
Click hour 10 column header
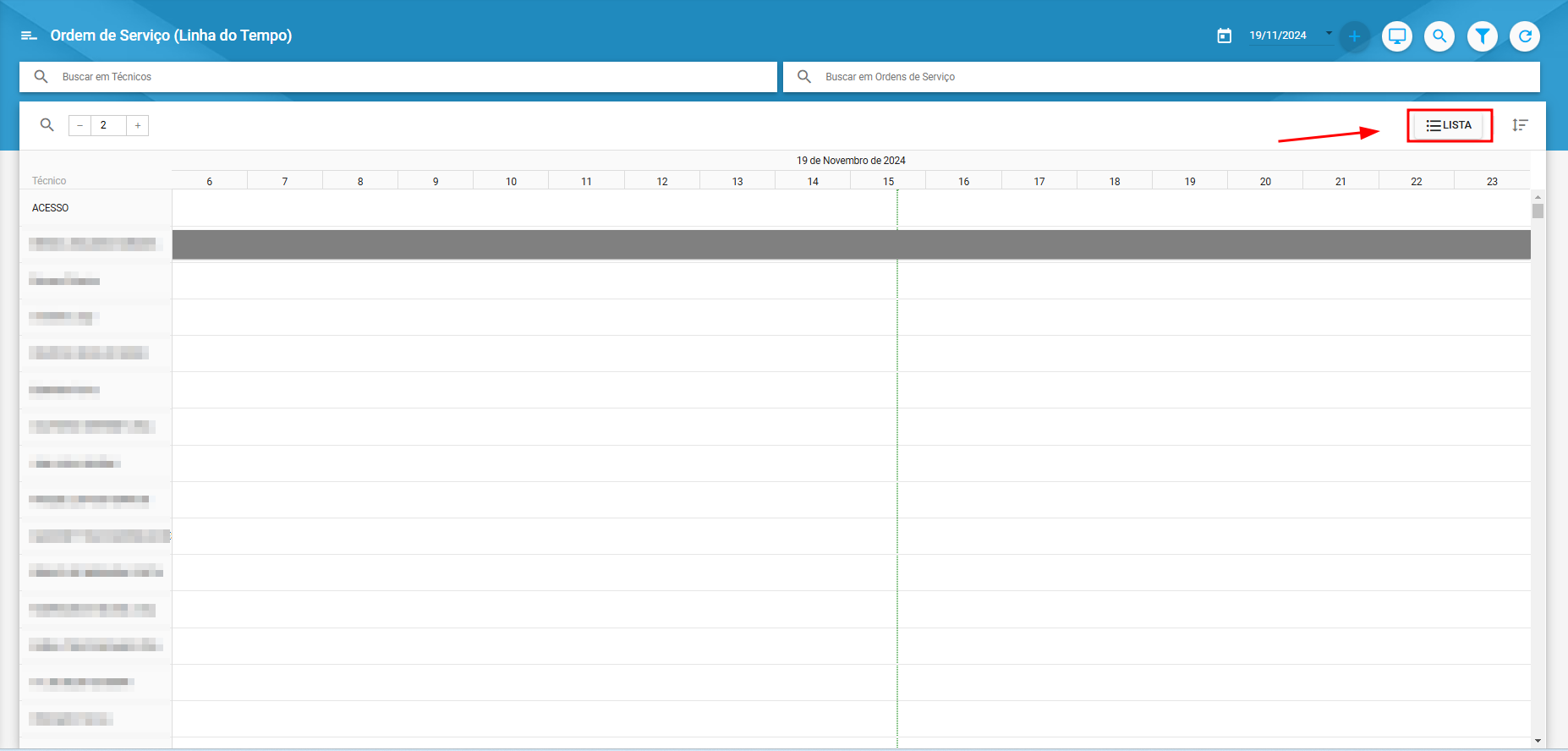pos(511,181)
